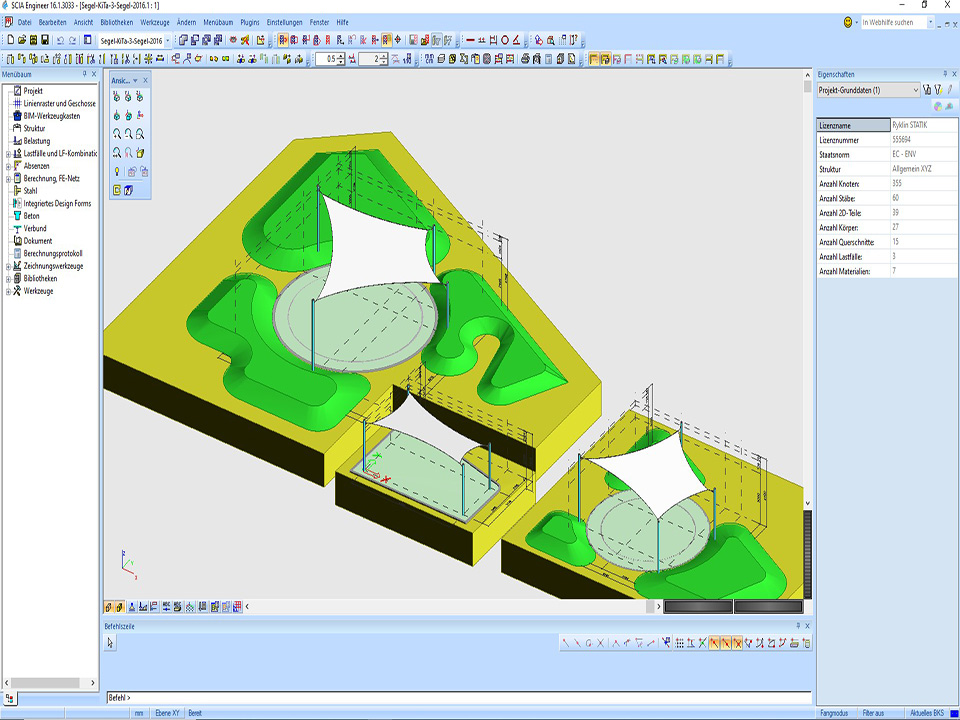The width and height of the screenshot is (960, 720).
Task: Click the Staatsnorm EC - EN value
Action: pos(905,155)
